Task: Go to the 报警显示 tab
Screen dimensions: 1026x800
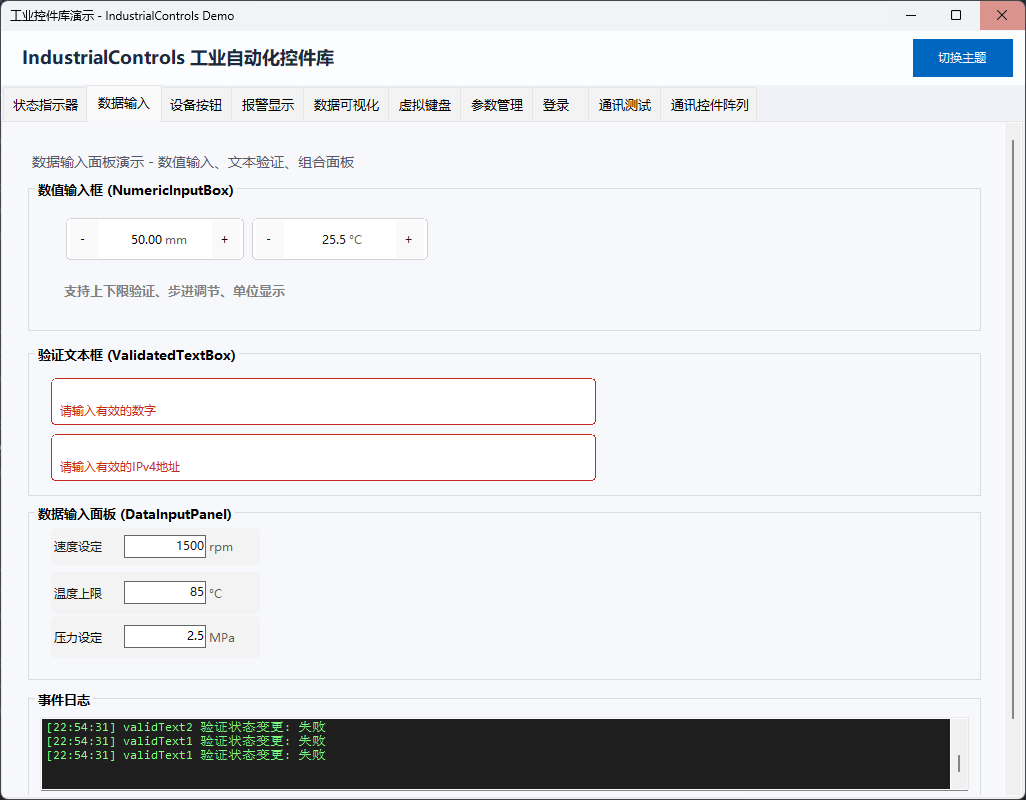Action: tap(268, 105)
